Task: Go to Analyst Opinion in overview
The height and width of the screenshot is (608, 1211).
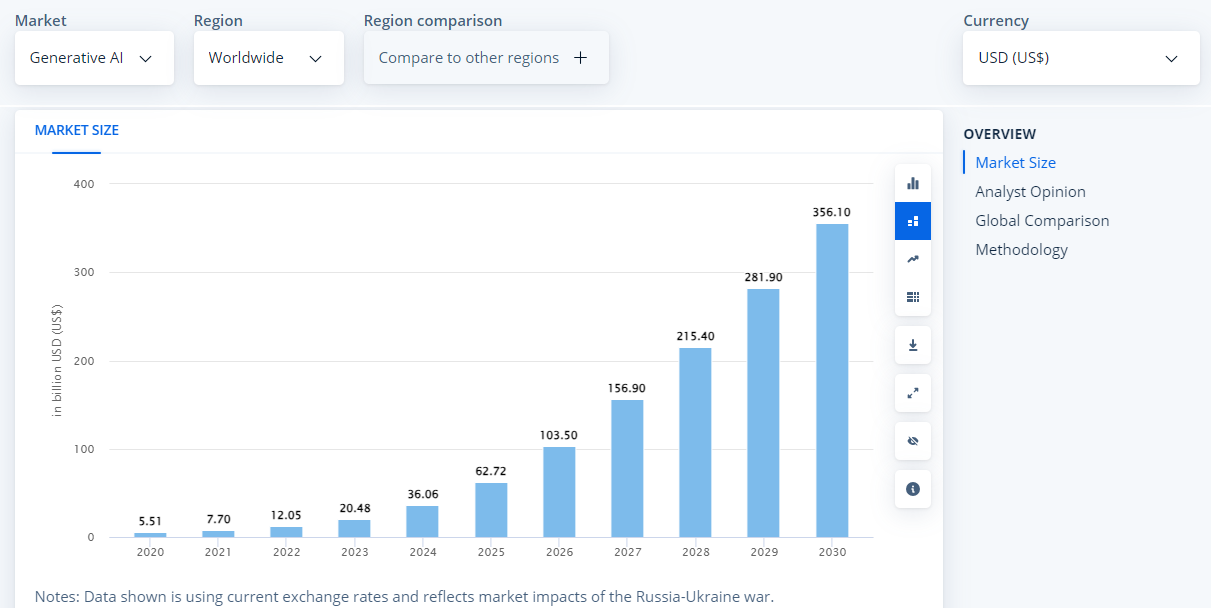Action: 1030,192
